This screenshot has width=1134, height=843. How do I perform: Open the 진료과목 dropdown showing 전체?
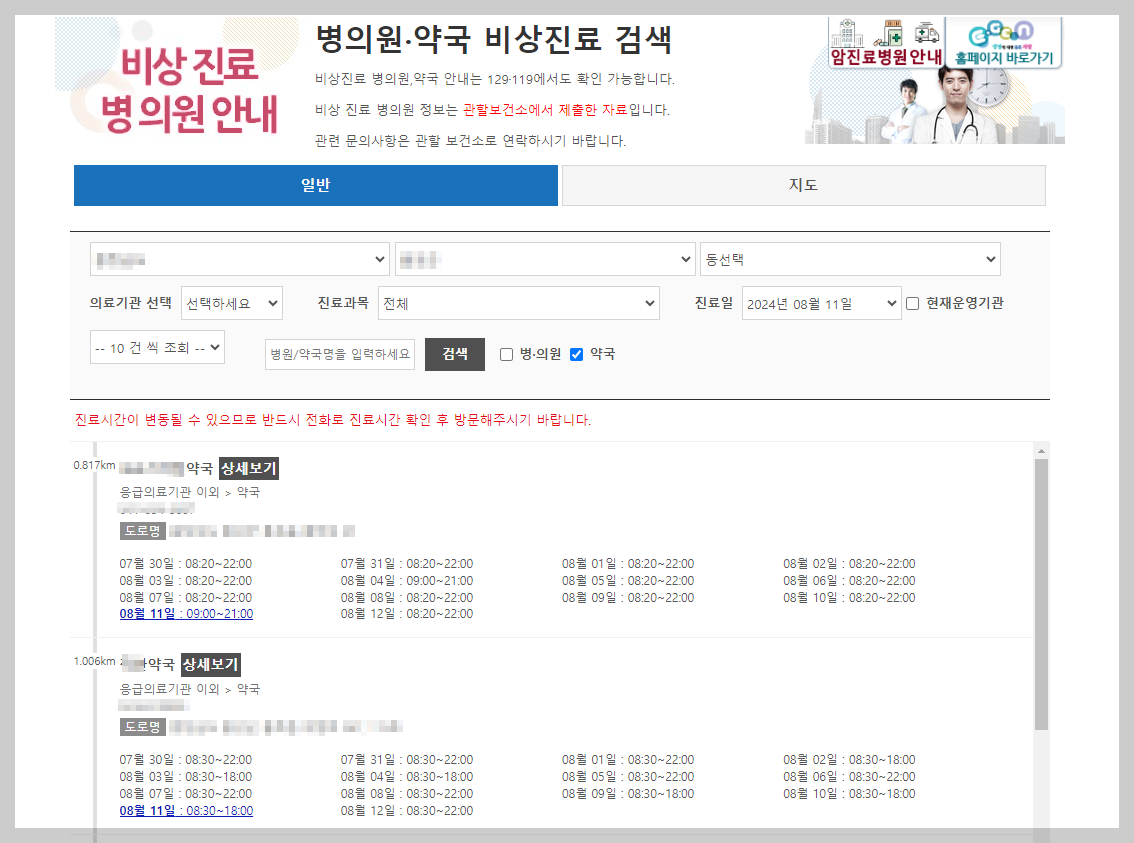tap(518, 304)
